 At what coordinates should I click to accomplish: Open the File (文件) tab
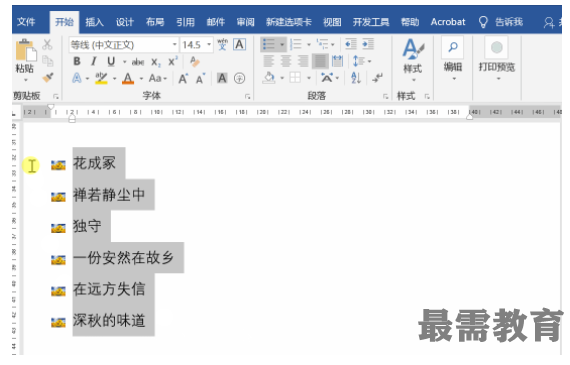(x=26, y=22)
